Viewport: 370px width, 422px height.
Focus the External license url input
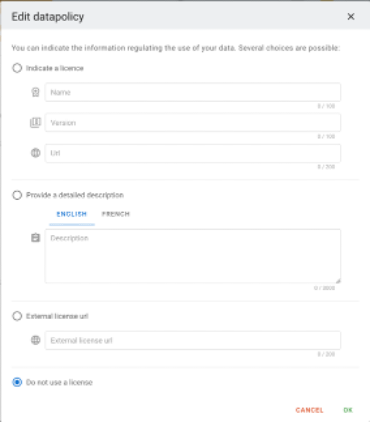(193, 340)
